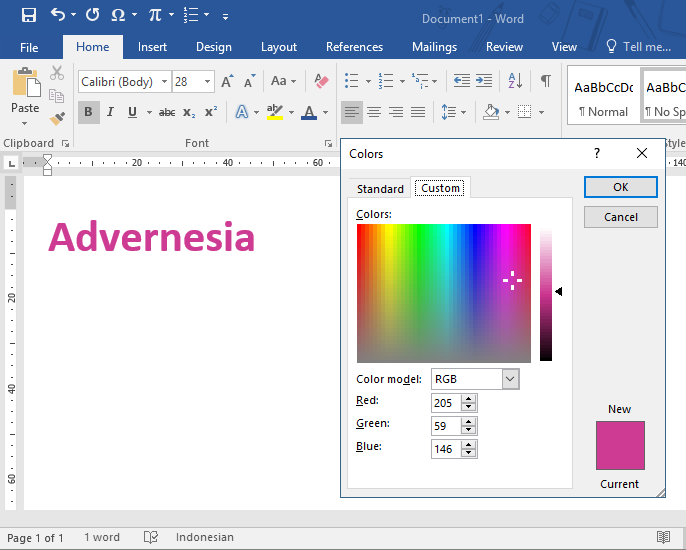This screenshot has width=686, height=550.
Task: Center align the text
Action: (374, 112)
